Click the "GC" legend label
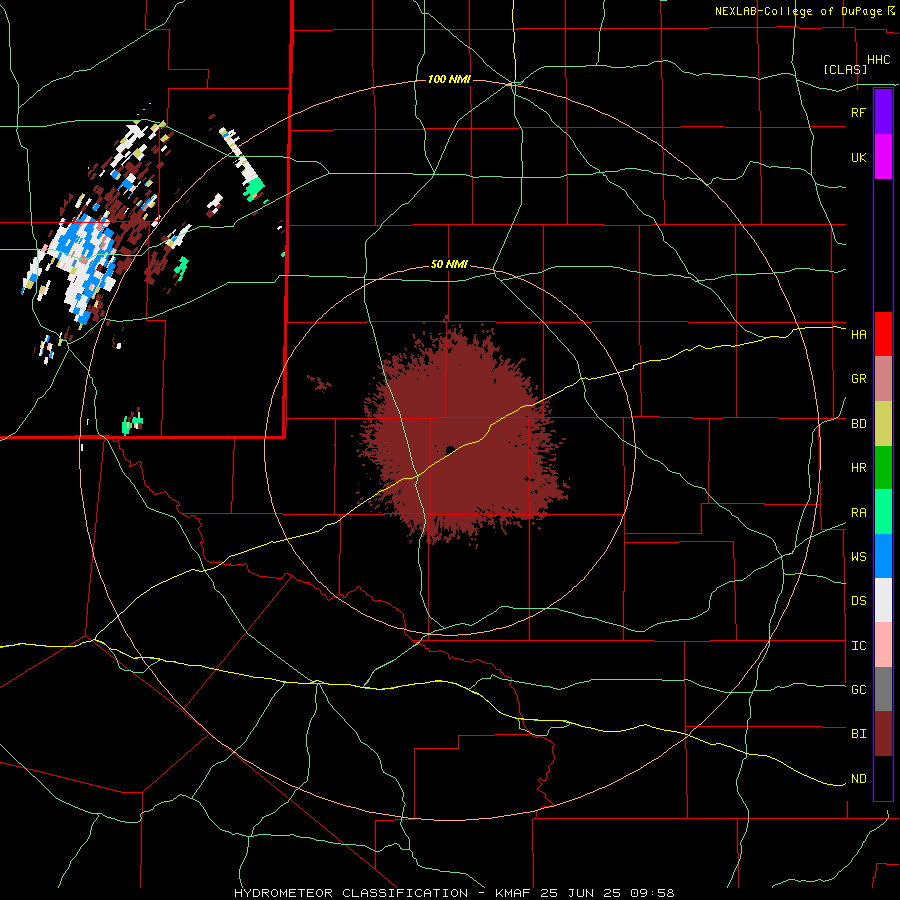 pyautogui.click(x=858, y=690)
